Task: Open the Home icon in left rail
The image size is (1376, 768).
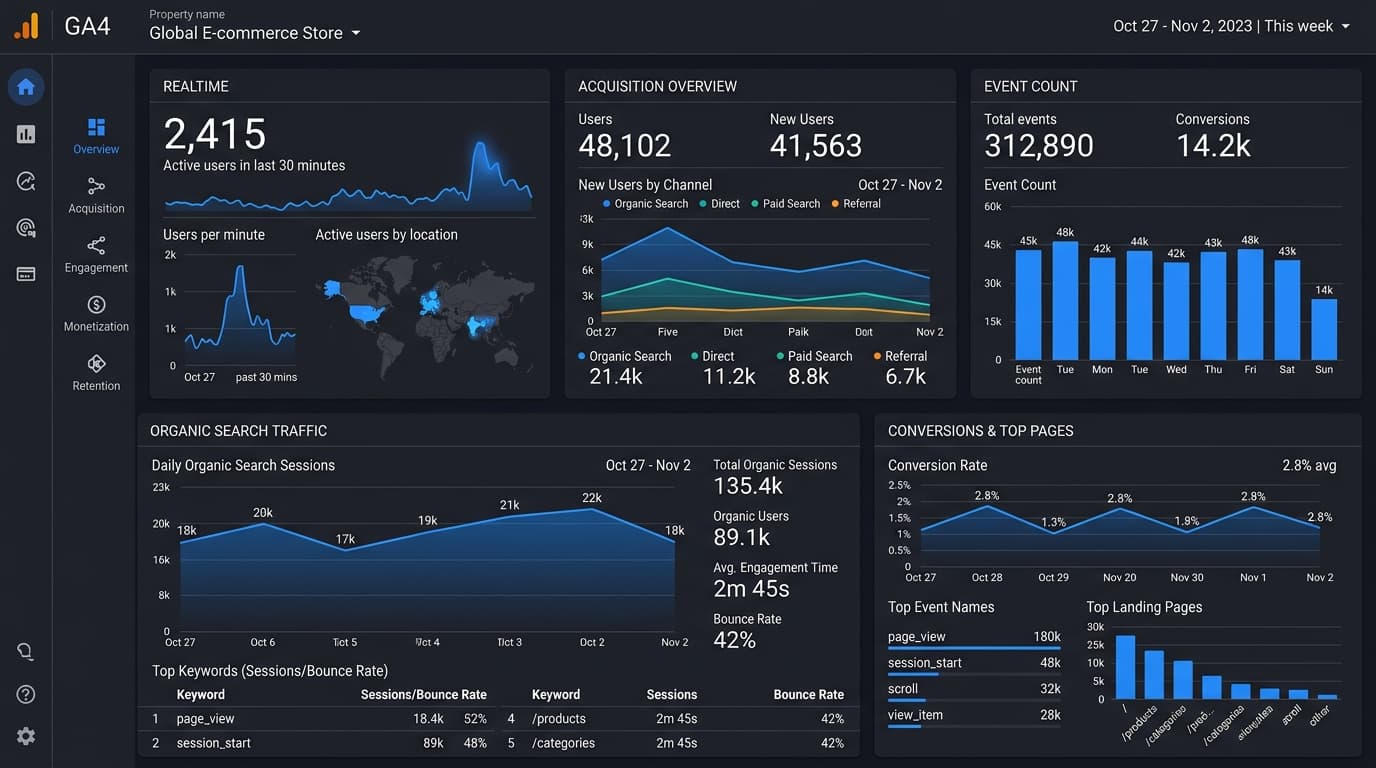Action: [x=26, y=87]
